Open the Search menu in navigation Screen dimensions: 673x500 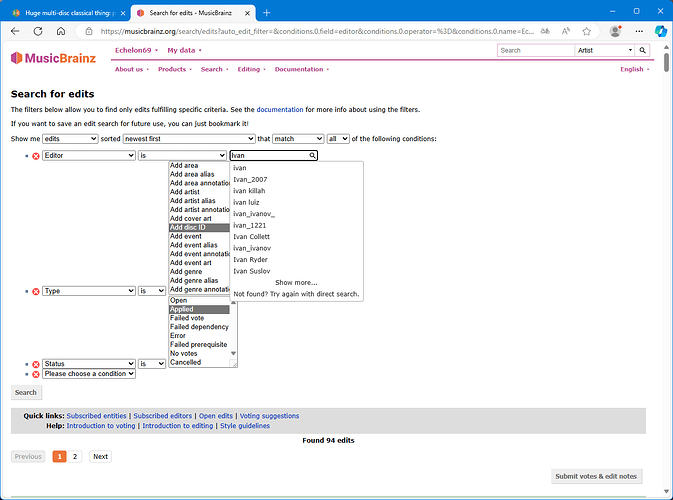(215, 69)
